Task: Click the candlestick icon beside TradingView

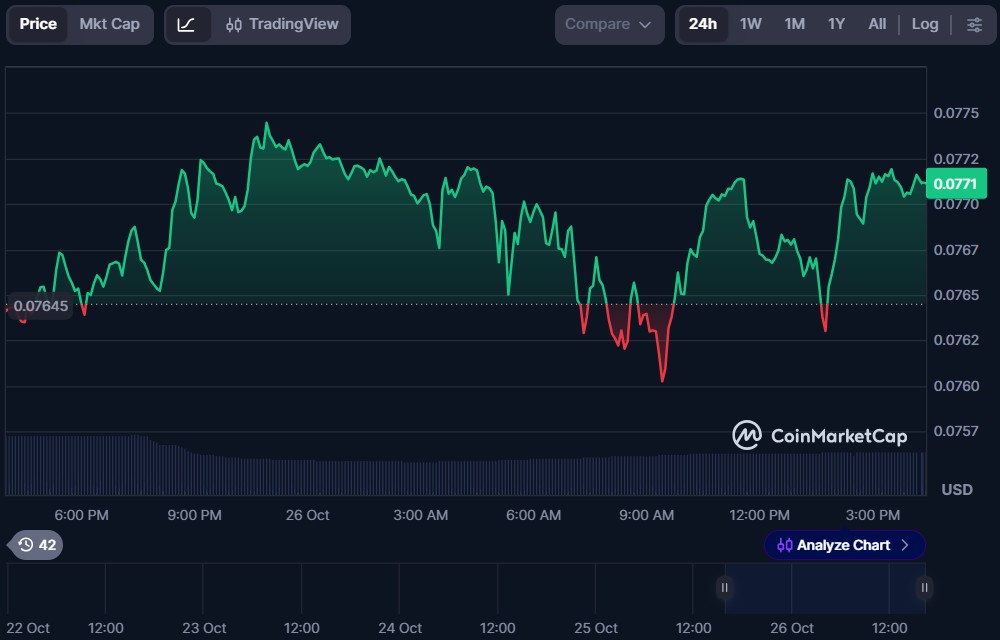Action: point(234,25)
